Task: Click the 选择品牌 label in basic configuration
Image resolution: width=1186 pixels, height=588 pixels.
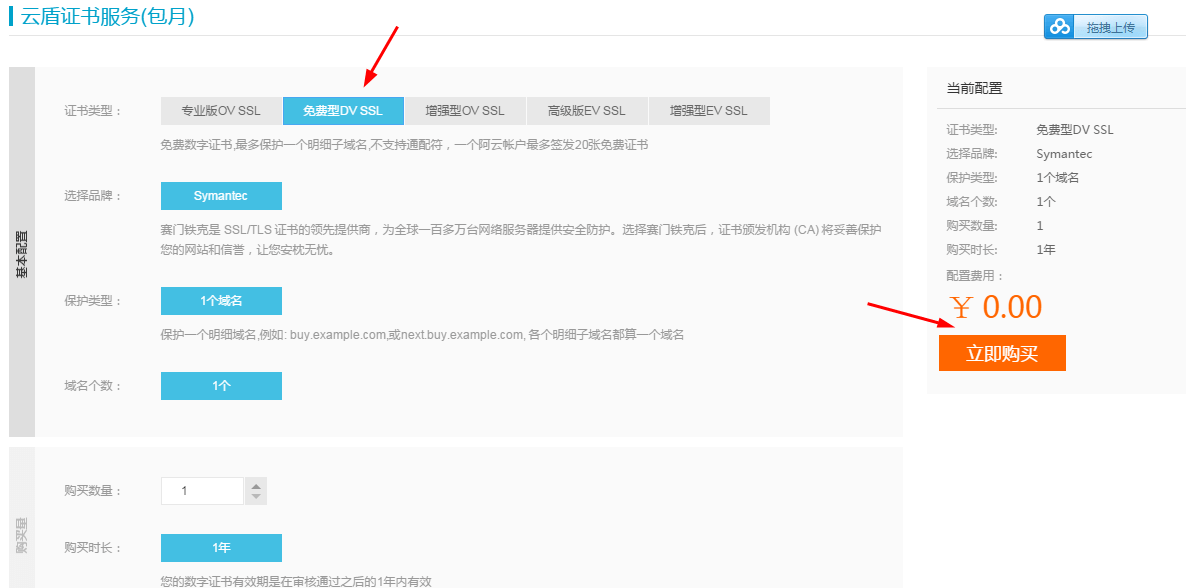Action: 92,196
